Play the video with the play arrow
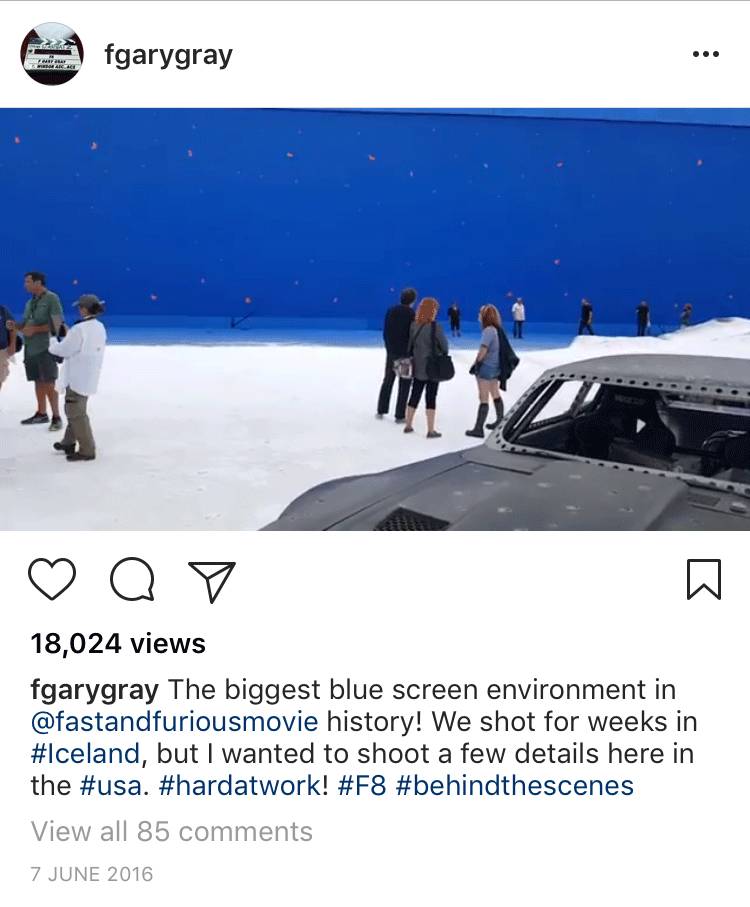This screenshot has height=907, width=750. (x=640, y=426)
